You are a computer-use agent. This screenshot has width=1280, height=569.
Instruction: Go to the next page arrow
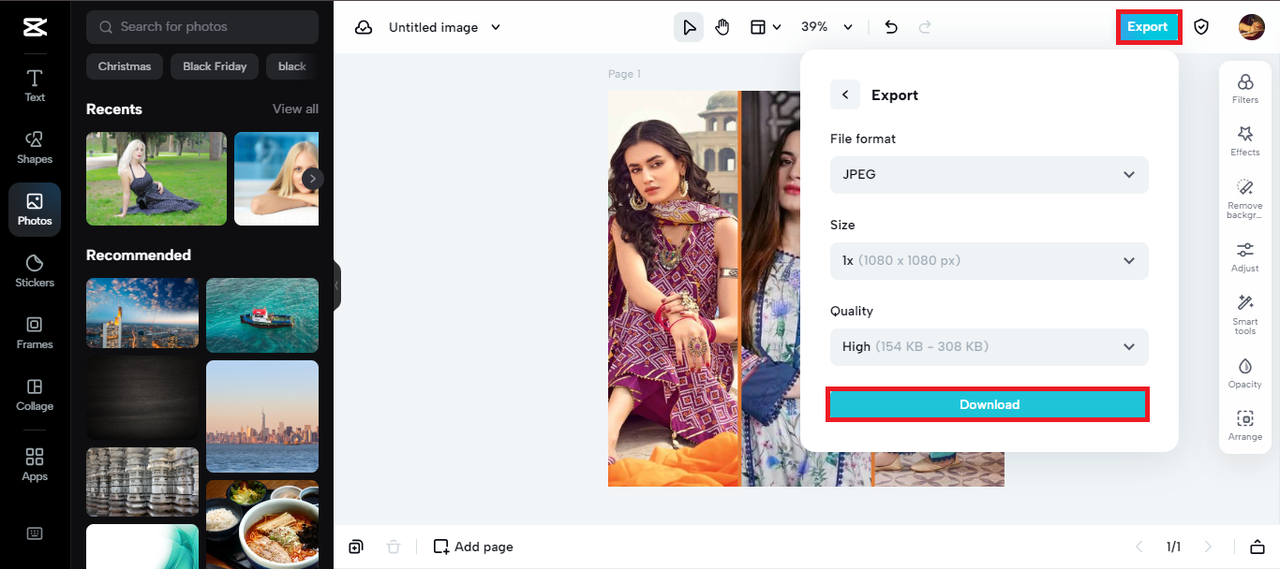click(x=1208, y=547)
